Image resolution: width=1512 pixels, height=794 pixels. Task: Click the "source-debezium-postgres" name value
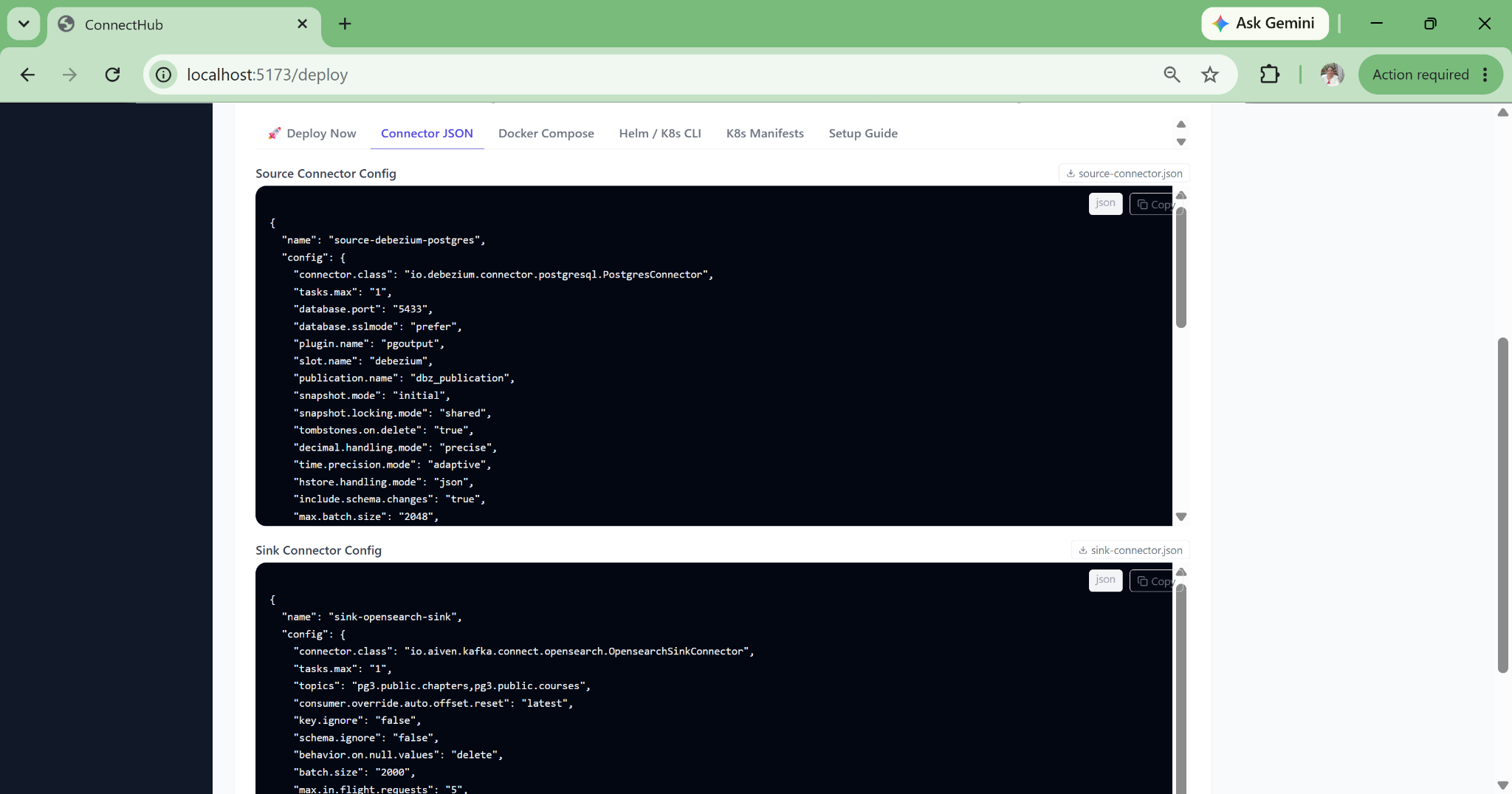pyautogui.click(x=404, y=240)
